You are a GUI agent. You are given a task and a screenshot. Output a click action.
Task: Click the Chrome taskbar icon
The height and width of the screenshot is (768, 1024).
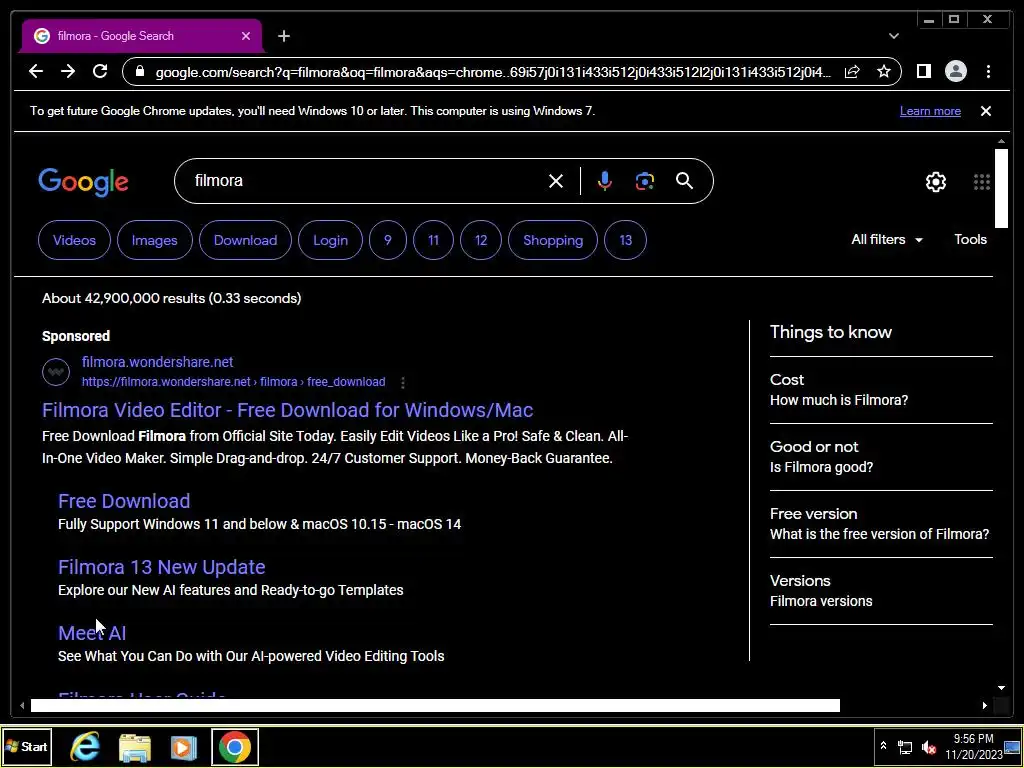(x=235, y=746)
